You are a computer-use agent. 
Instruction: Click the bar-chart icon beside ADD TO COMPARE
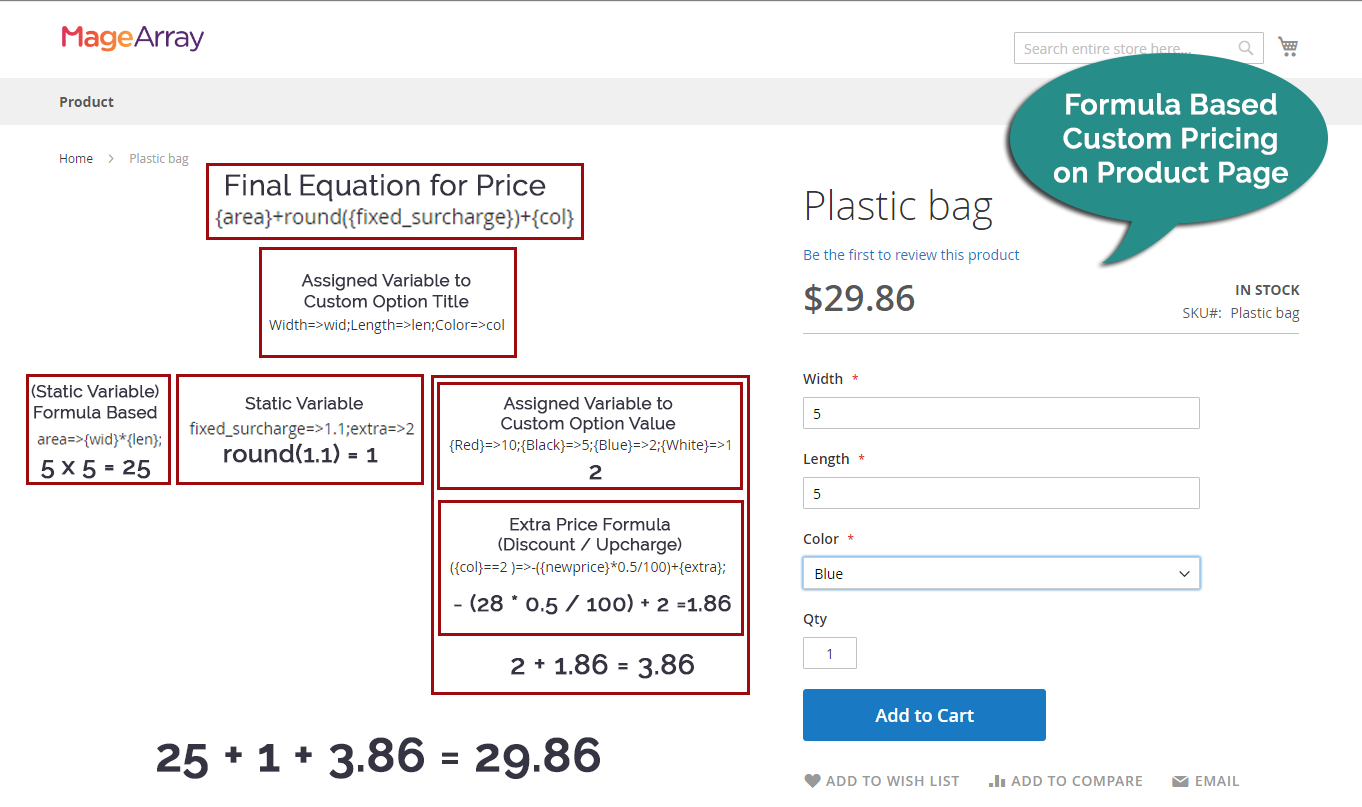(995, 781)
